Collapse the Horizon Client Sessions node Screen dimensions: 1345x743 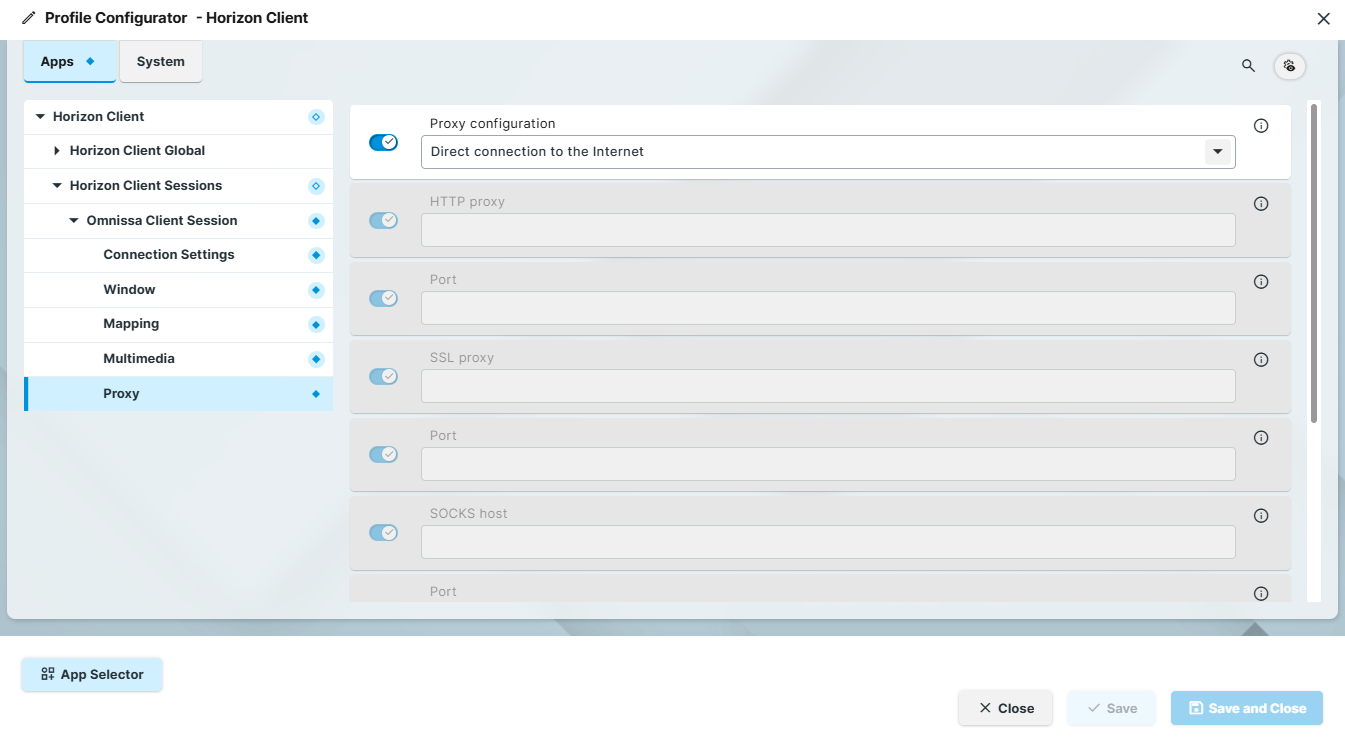coord(55,185)
